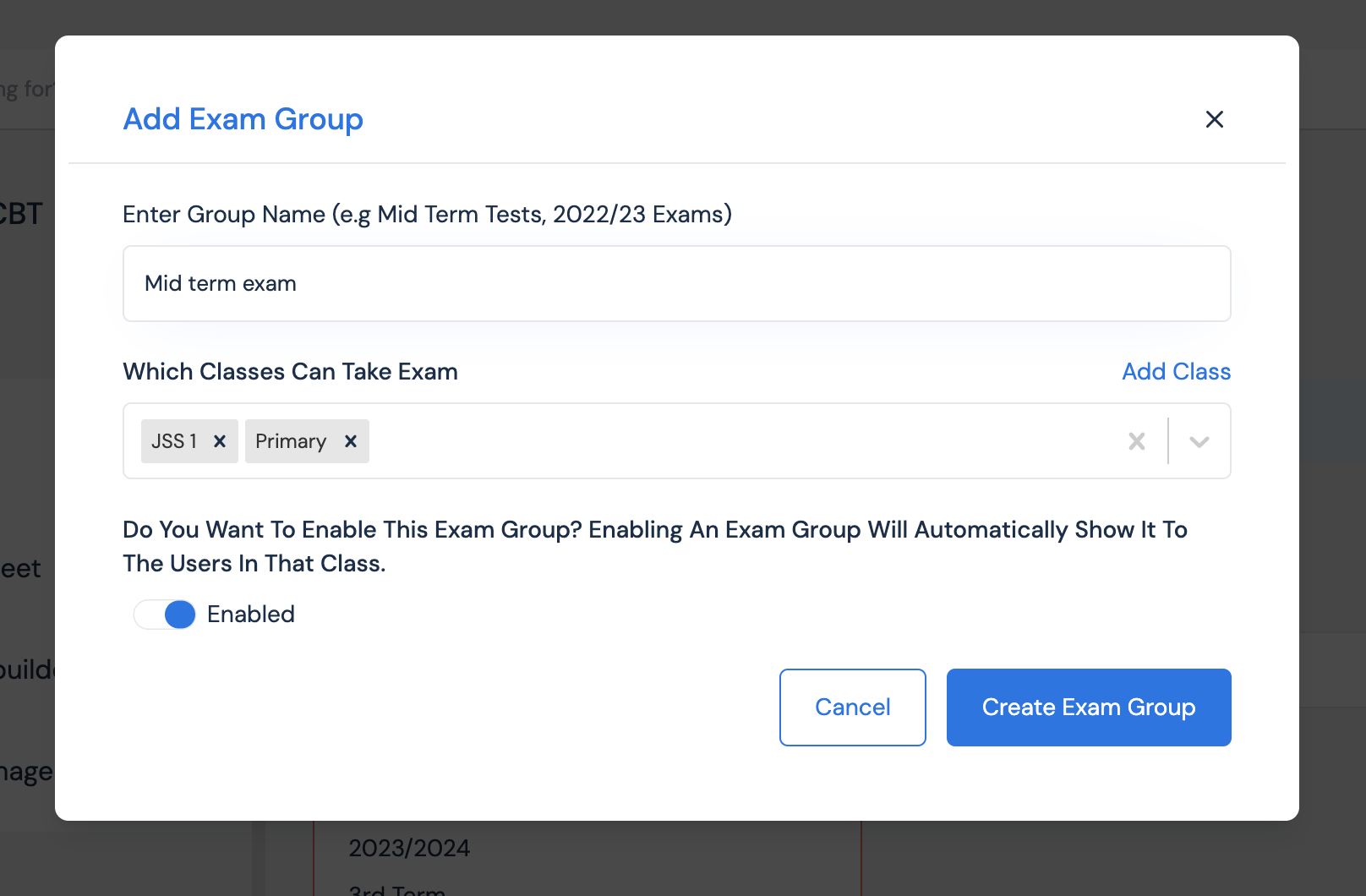
Task: Click the dimmed 2023/2024 text behind dialog
Action: [x=409, y=848]
